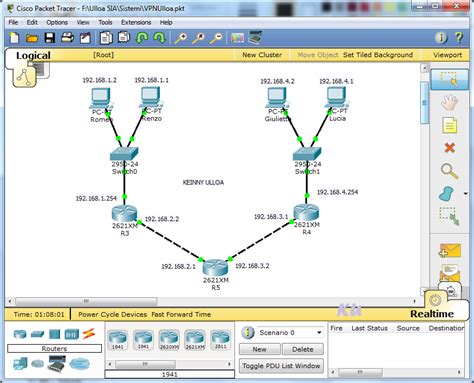Select the Switches device category icon
The height and width of the screenshot is (383, 474).
pyautogui.click(x=37, y=334)
